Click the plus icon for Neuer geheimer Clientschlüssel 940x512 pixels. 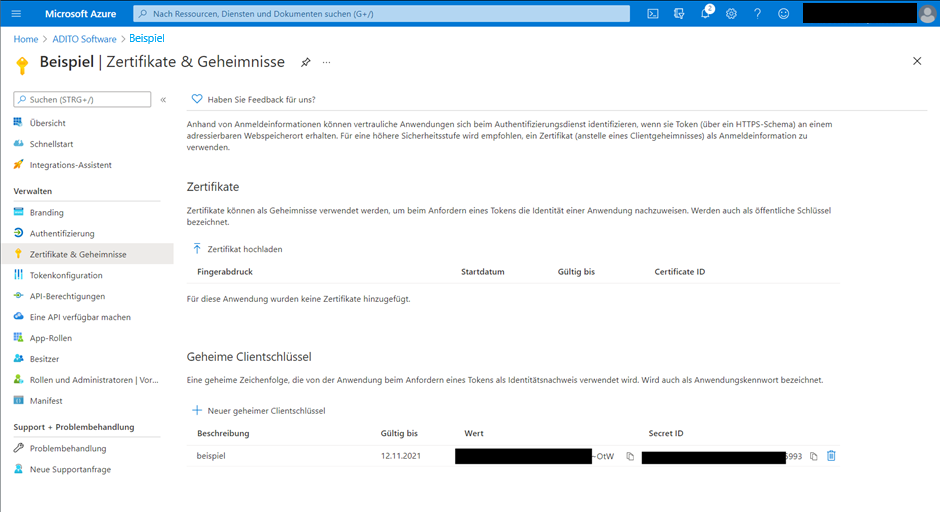coord(197,410)
